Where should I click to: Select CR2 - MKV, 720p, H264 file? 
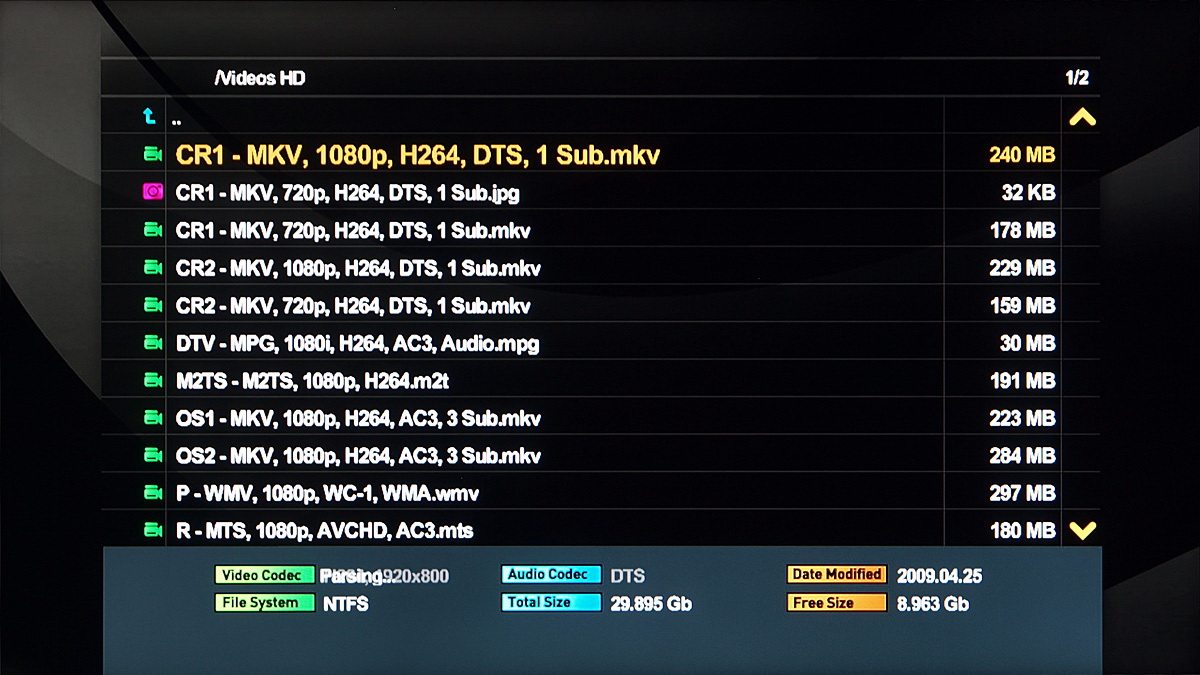pos(353,306)
